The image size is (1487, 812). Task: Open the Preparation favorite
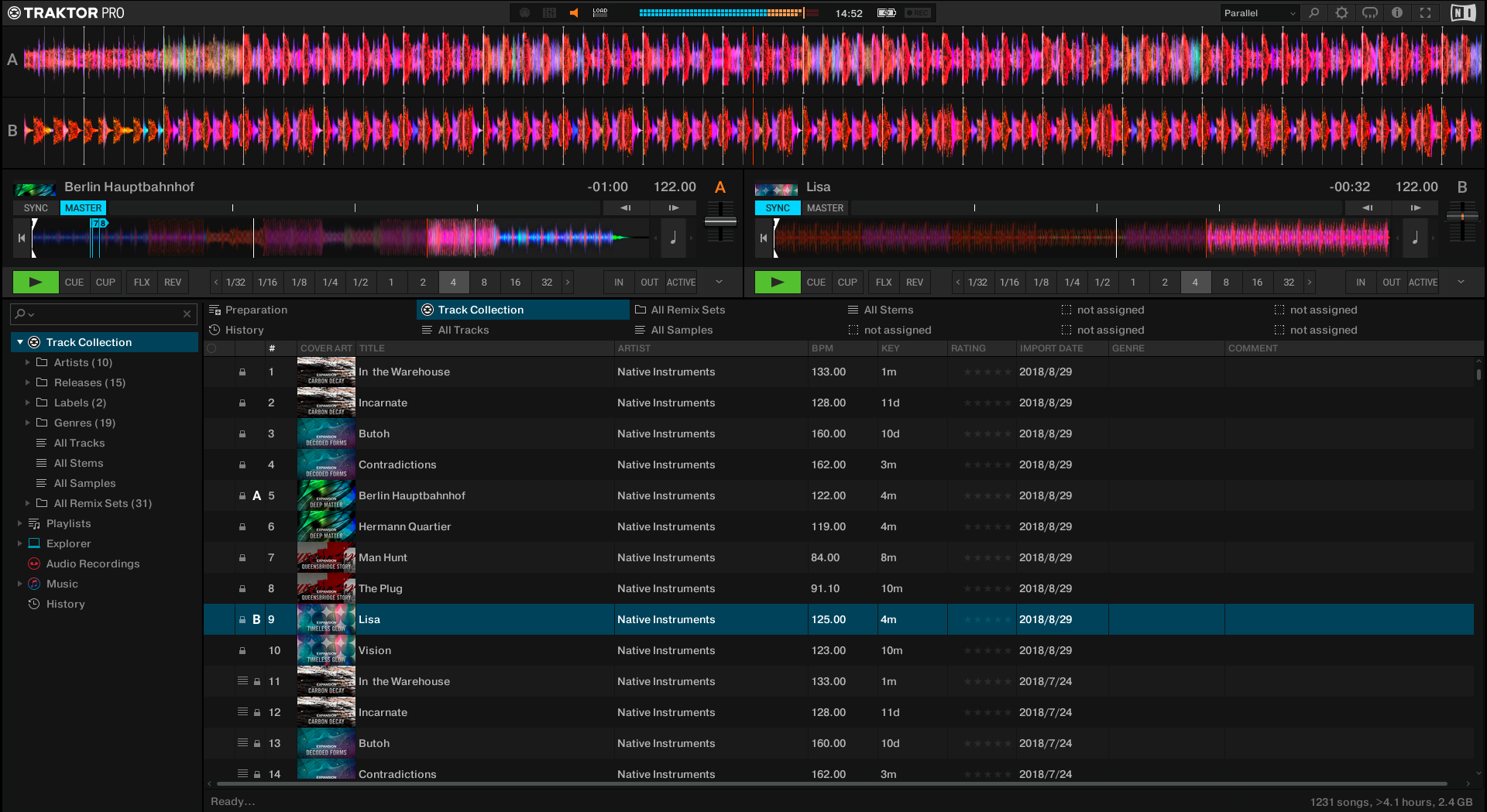(x=310, y=310)
